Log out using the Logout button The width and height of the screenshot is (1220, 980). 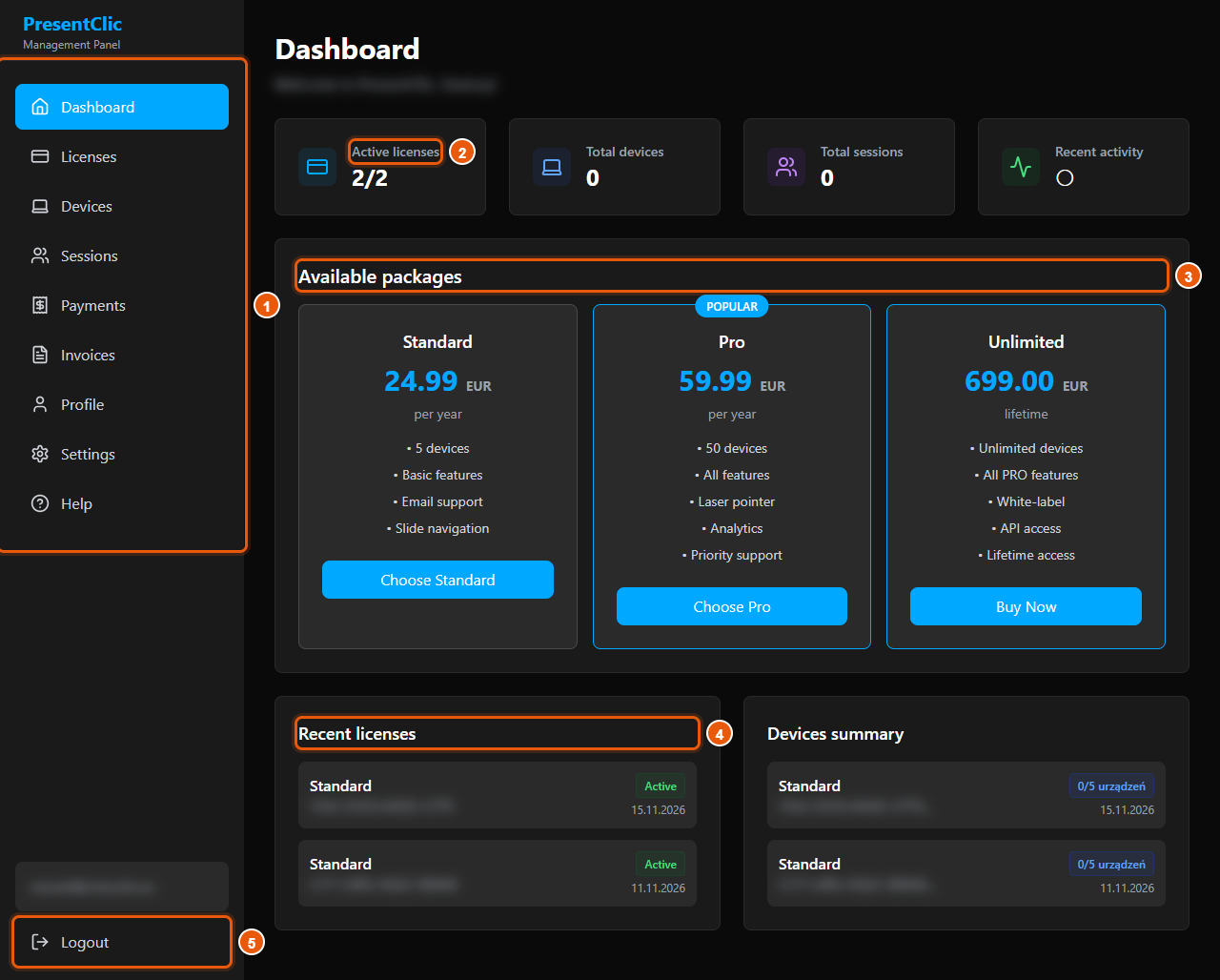122,942
